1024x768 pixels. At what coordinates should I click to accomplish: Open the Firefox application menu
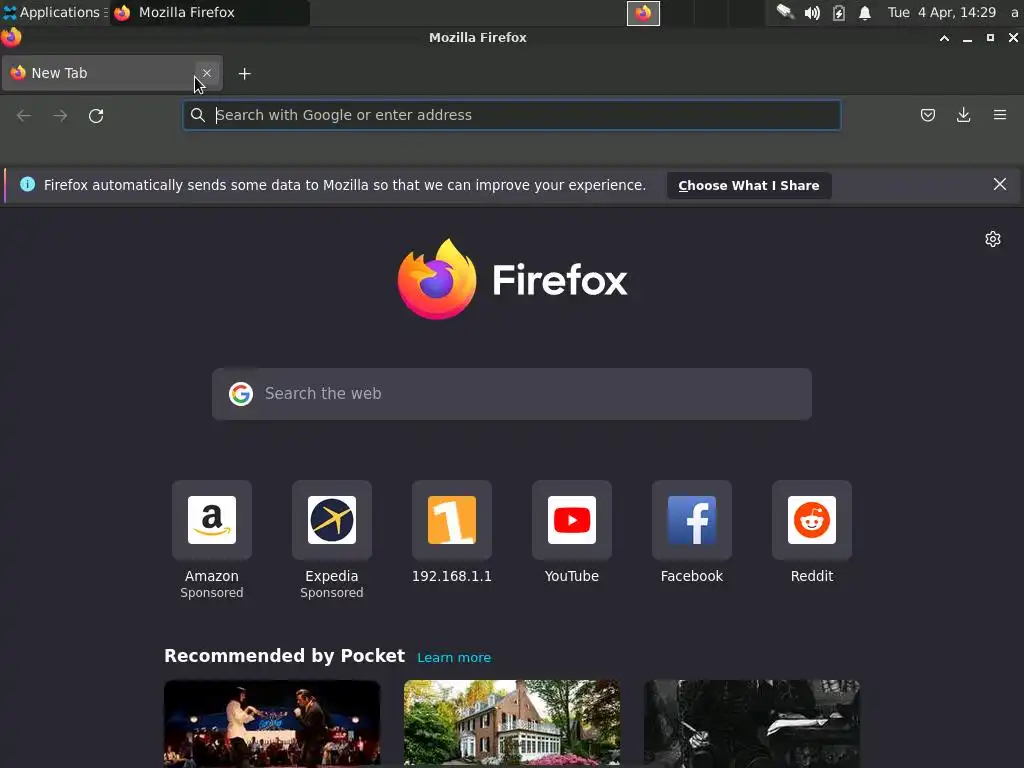pyautogui.click(x=1000, y=115)
